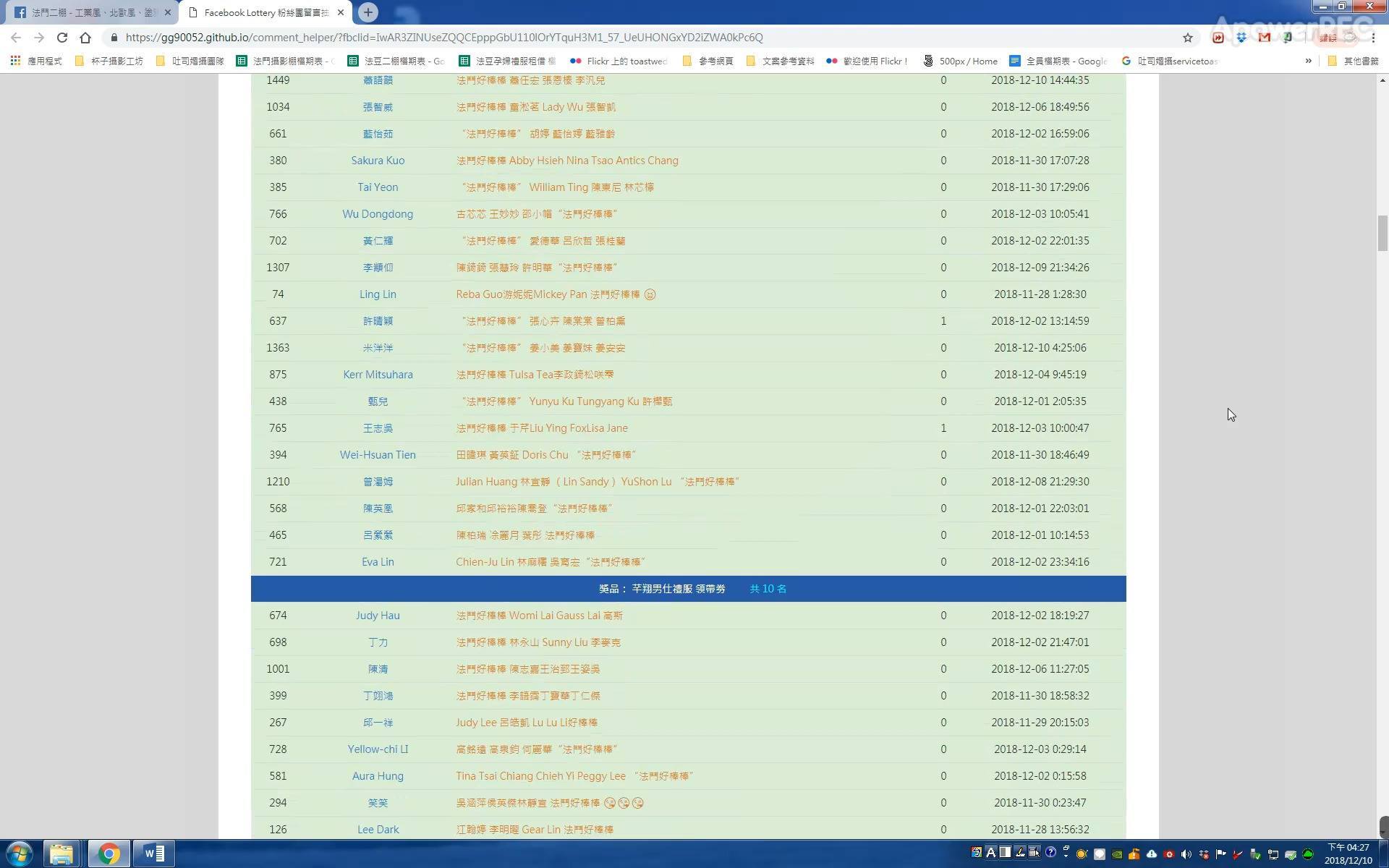Open the 杯子攝影工坊 bookmark folder
This screenshot has width=1389, height=868.
click(109, 61)
